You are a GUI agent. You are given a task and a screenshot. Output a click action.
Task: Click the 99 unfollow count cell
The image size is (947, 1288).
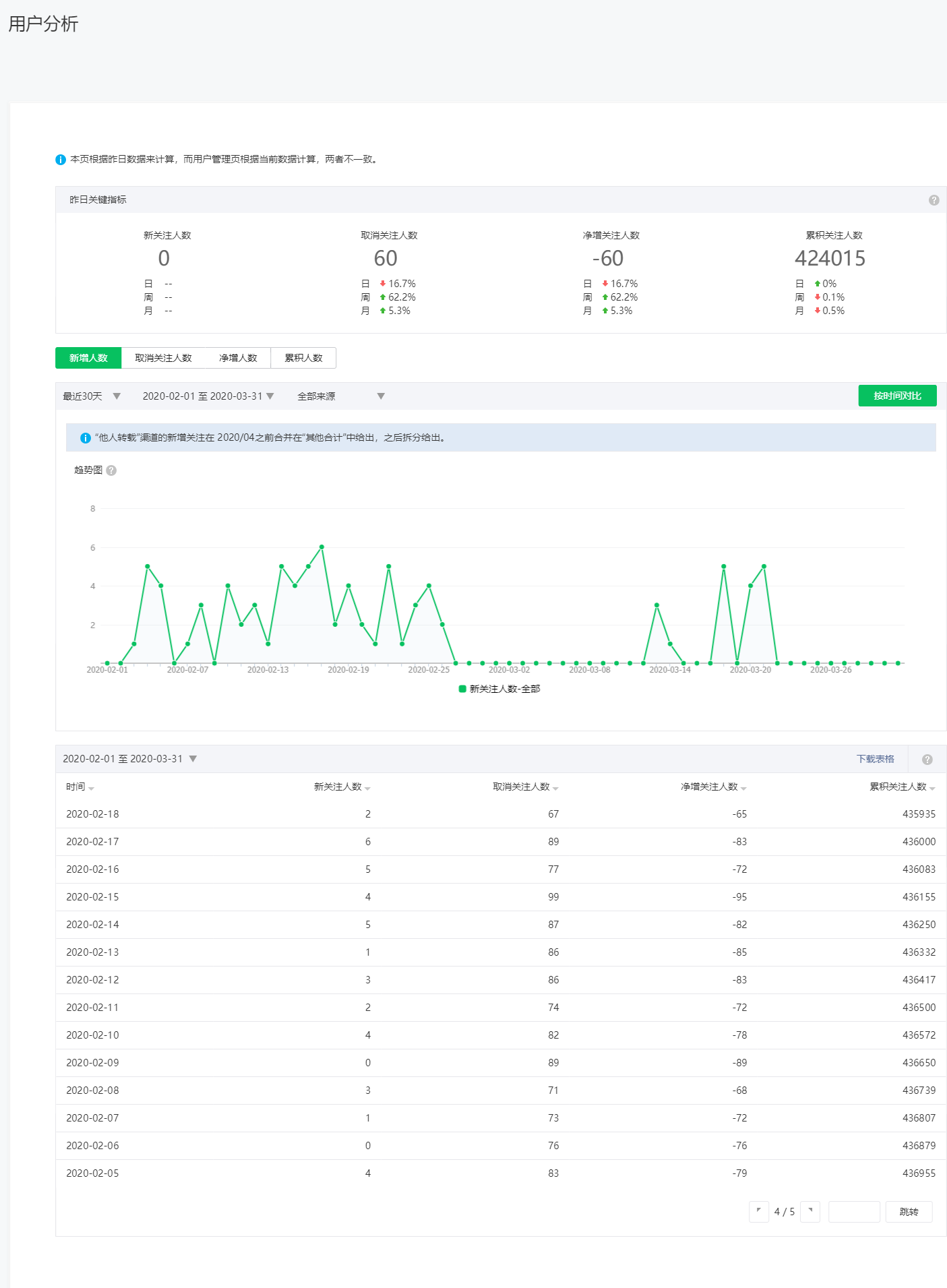[553, 897]
